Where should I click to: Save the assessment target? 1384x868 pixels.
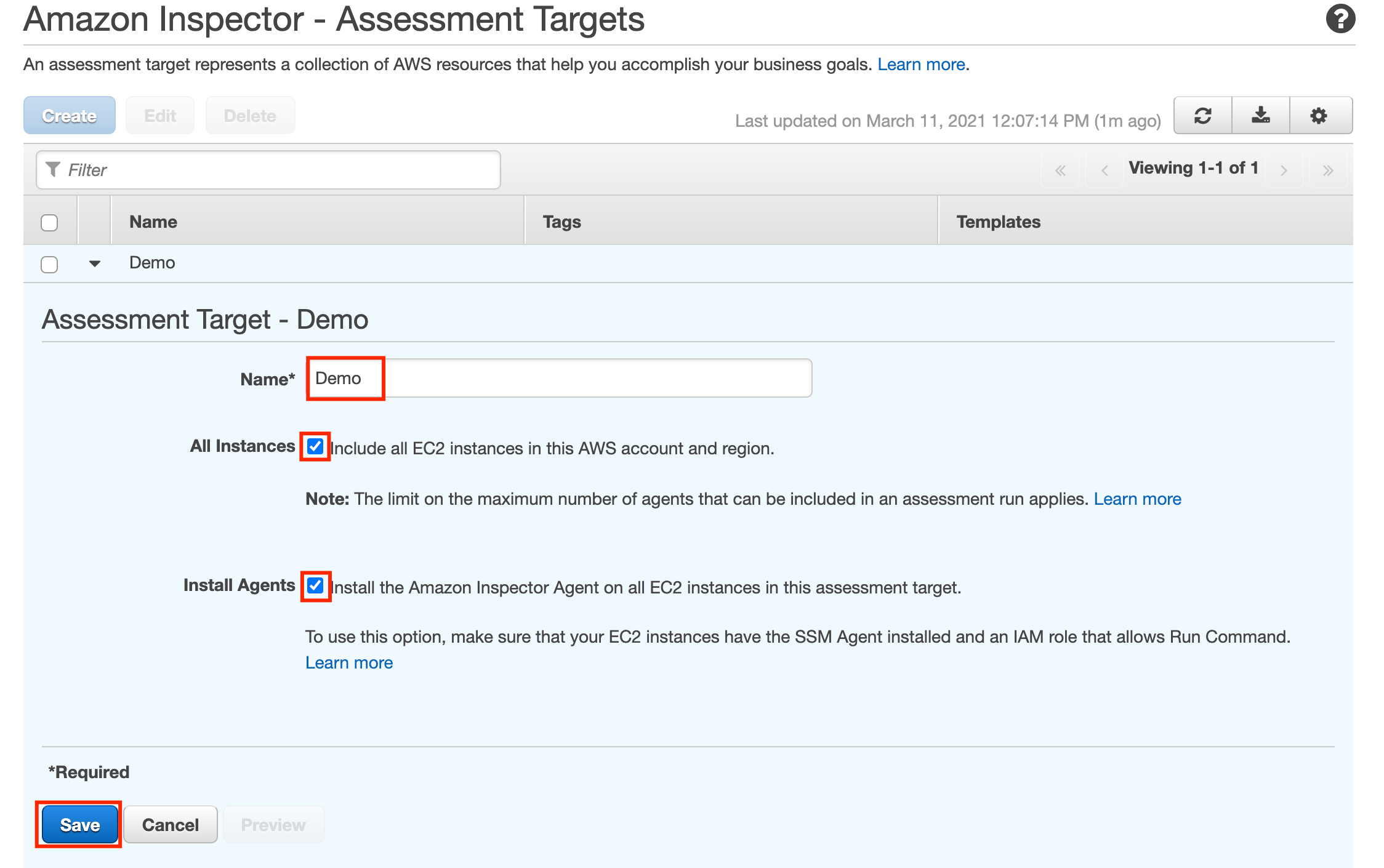79,824
